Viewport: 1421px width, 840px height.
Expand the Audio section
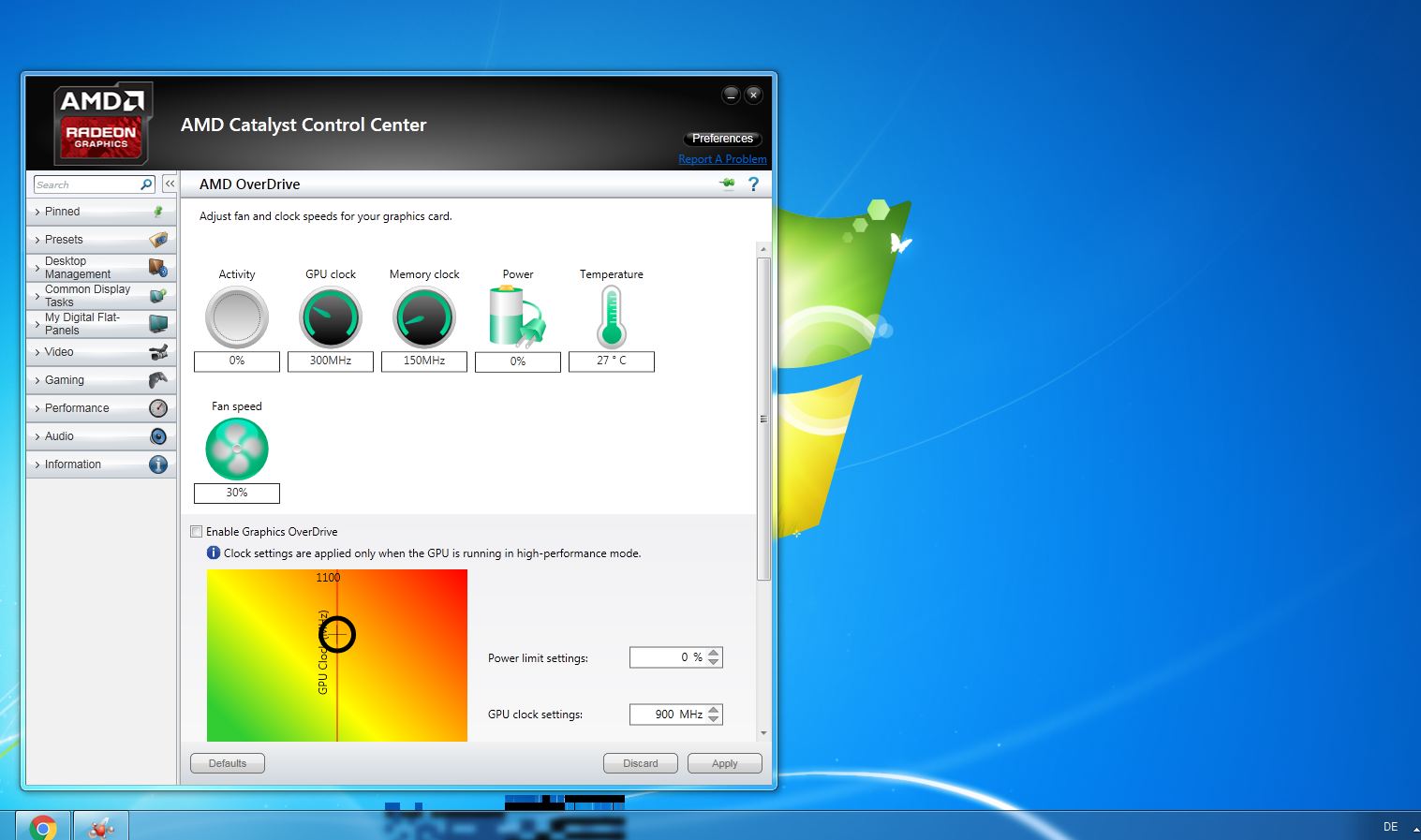pos(101,436)
